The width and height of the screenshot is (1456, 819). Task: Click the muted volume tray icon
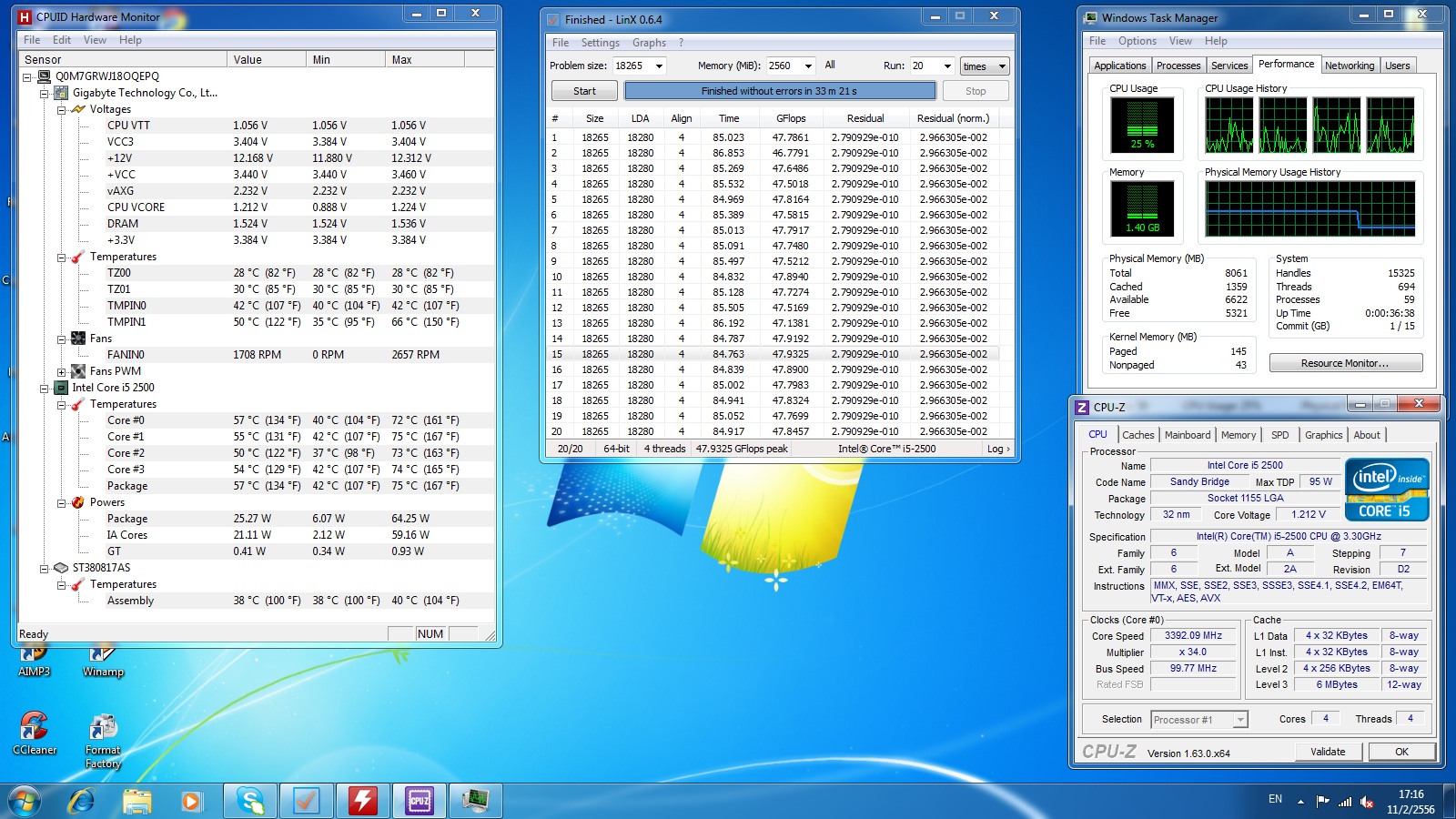point(1367,802)
